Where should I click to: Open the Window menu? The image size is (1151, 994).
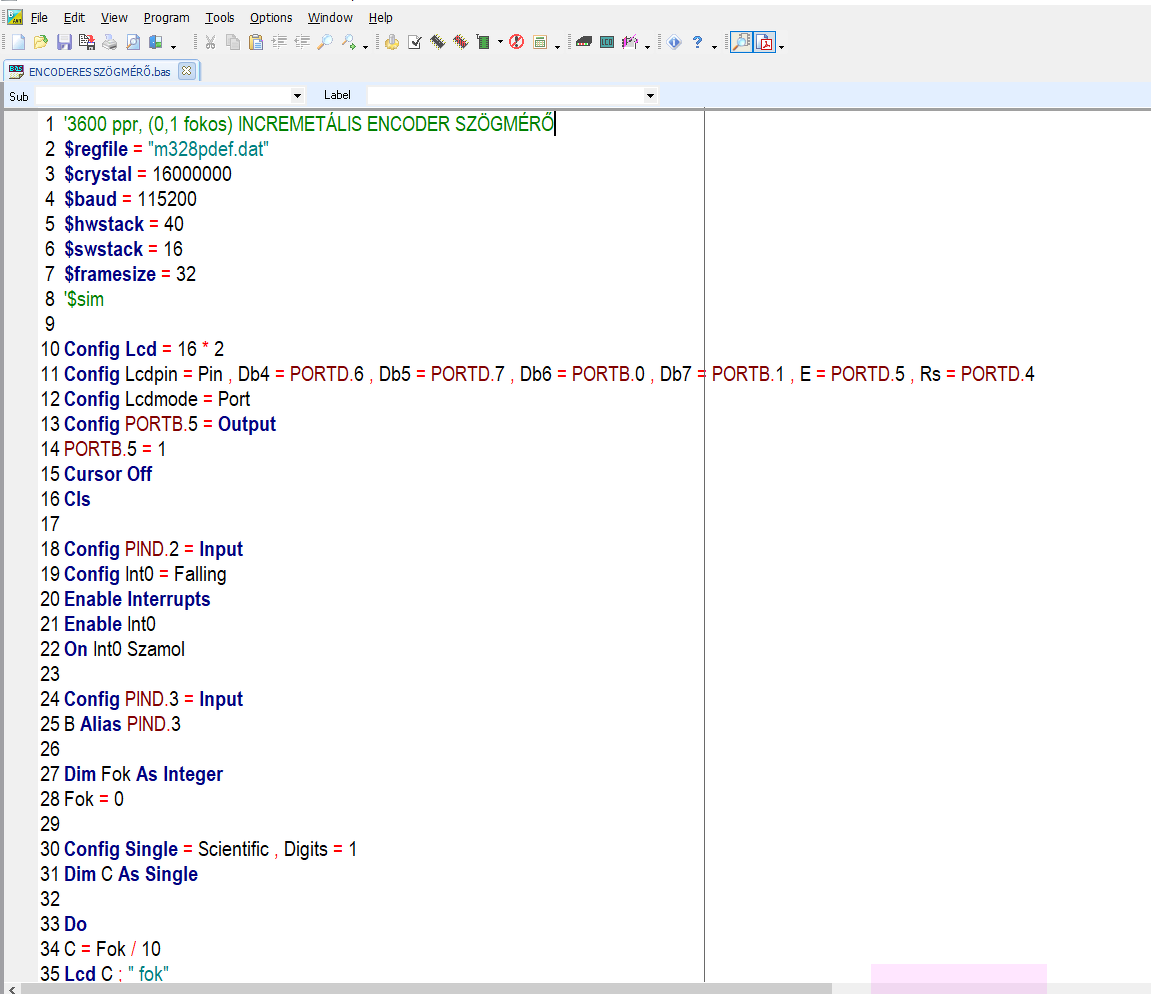click(330, 18)
